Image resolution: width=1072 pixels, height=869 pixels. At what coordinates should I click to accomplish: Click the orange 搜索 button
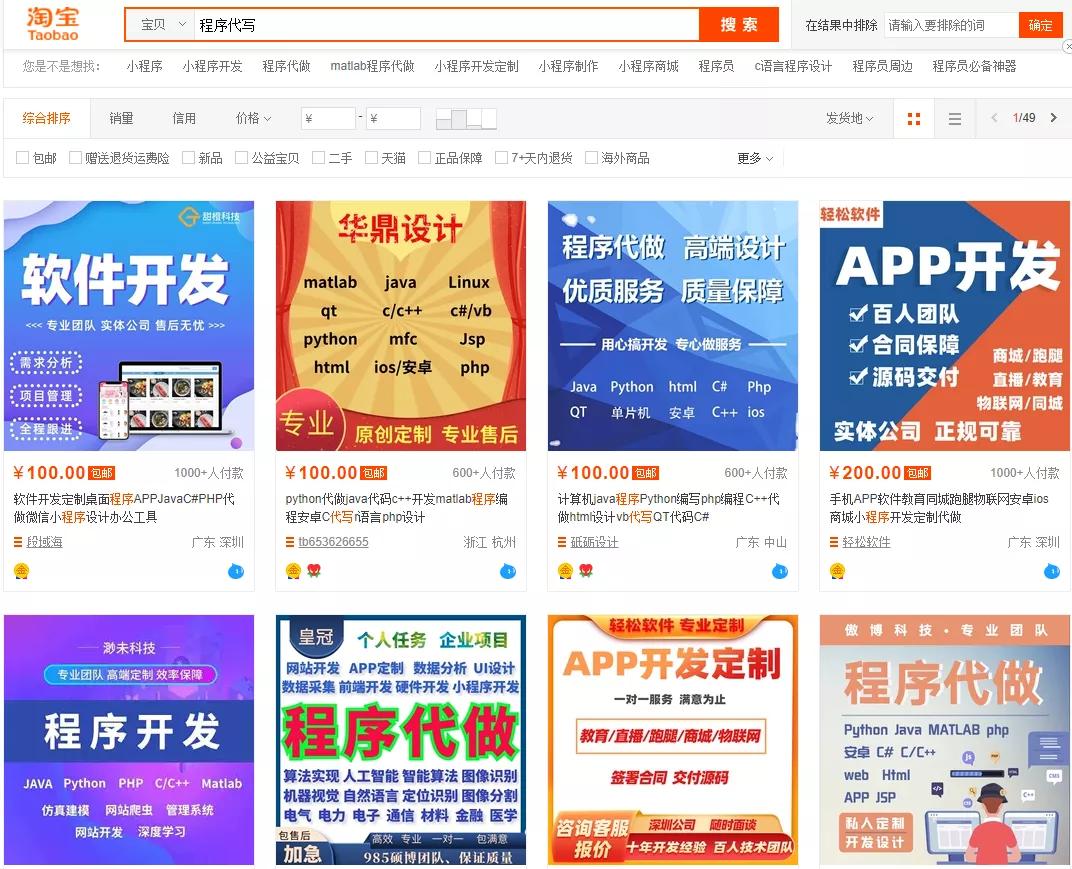(739, 25)
